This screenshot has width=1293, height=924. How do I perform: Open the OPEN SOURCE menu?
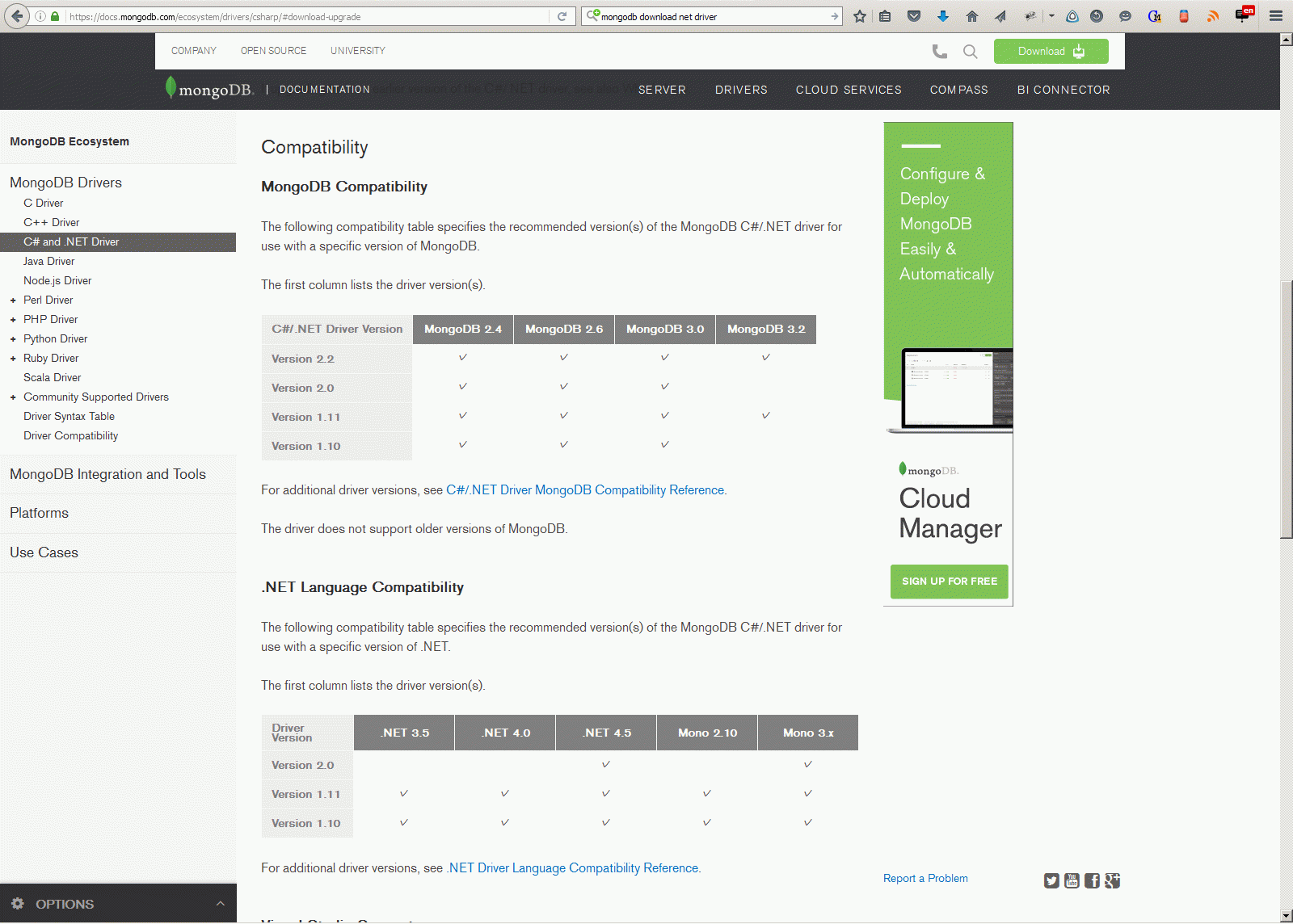[273, 51]
